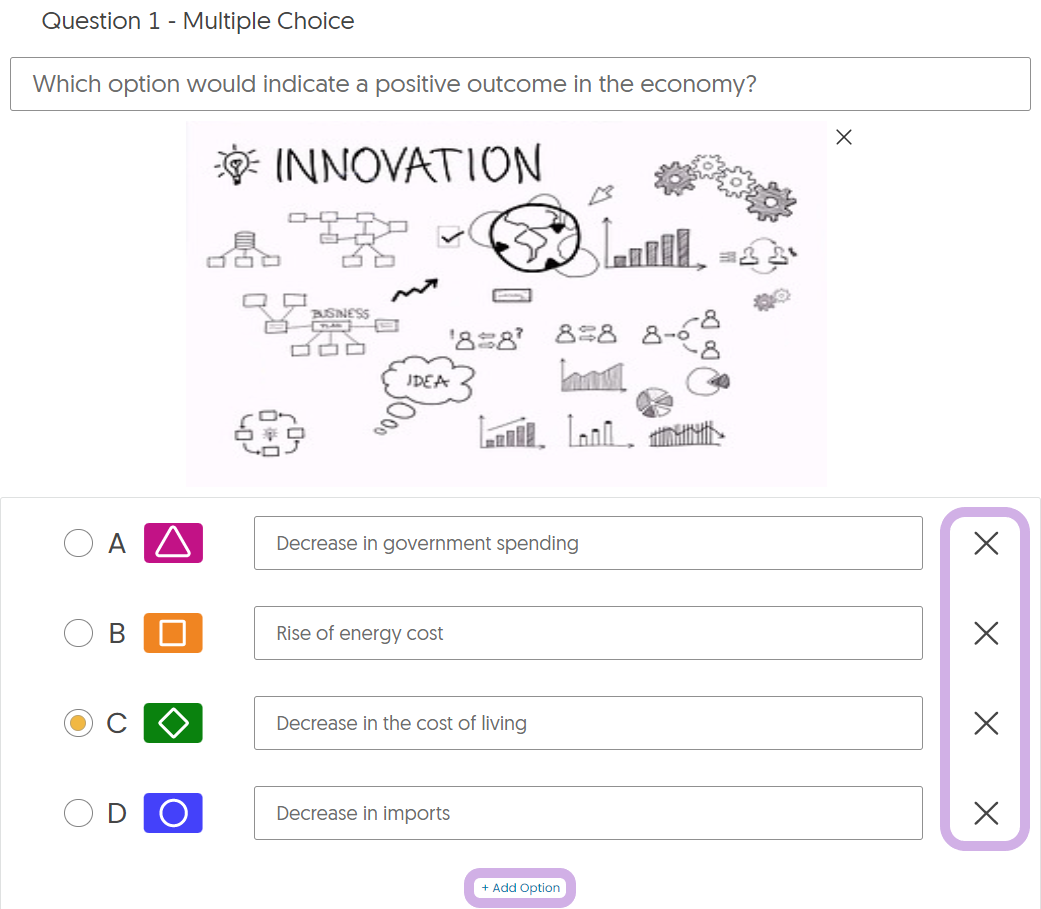
Task: Delete the 'Decrease in imports' option
Action: point(986,813)
